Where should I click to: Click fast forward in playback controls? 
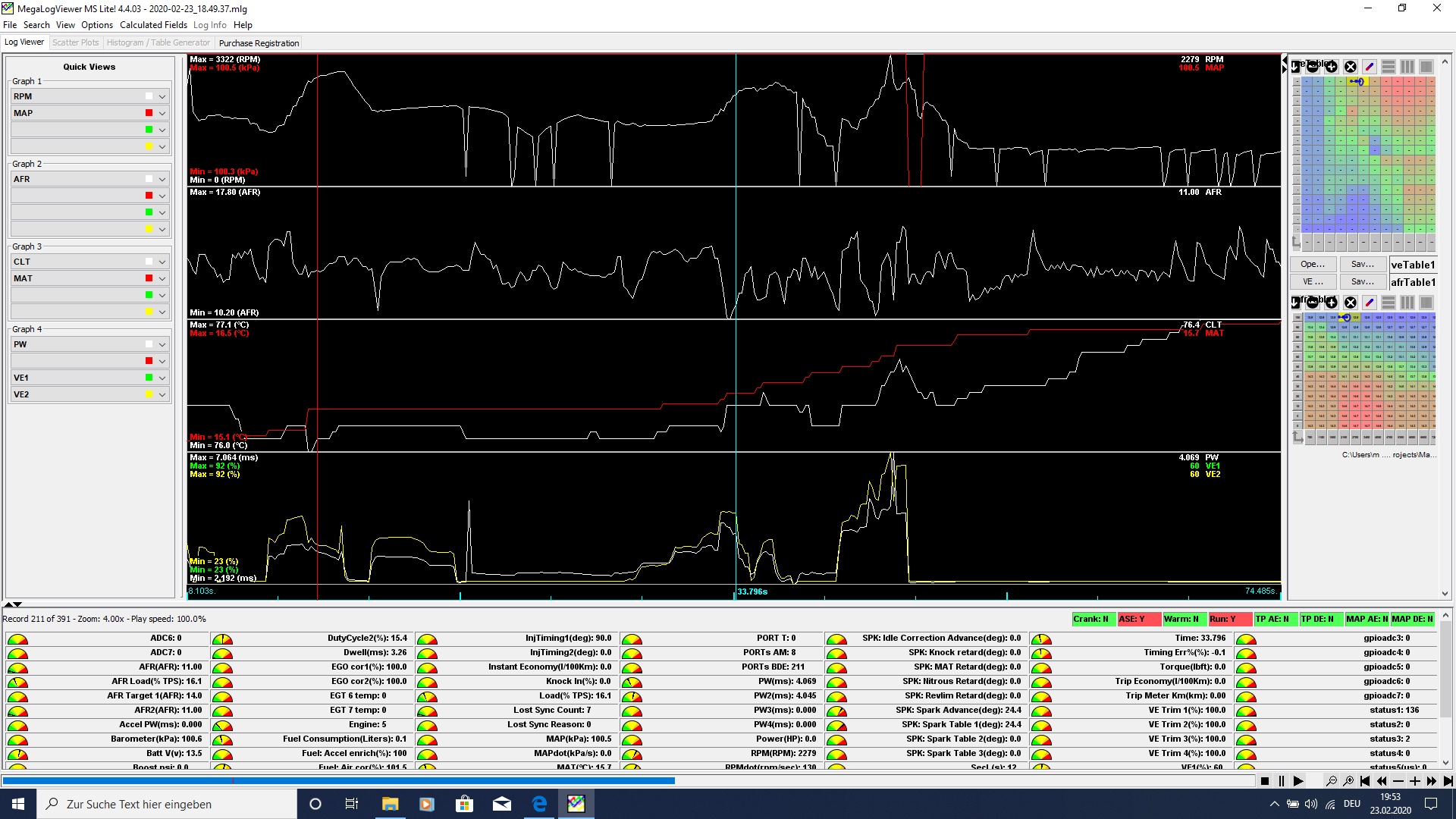pyautogui.click(x=1432, y=781)
